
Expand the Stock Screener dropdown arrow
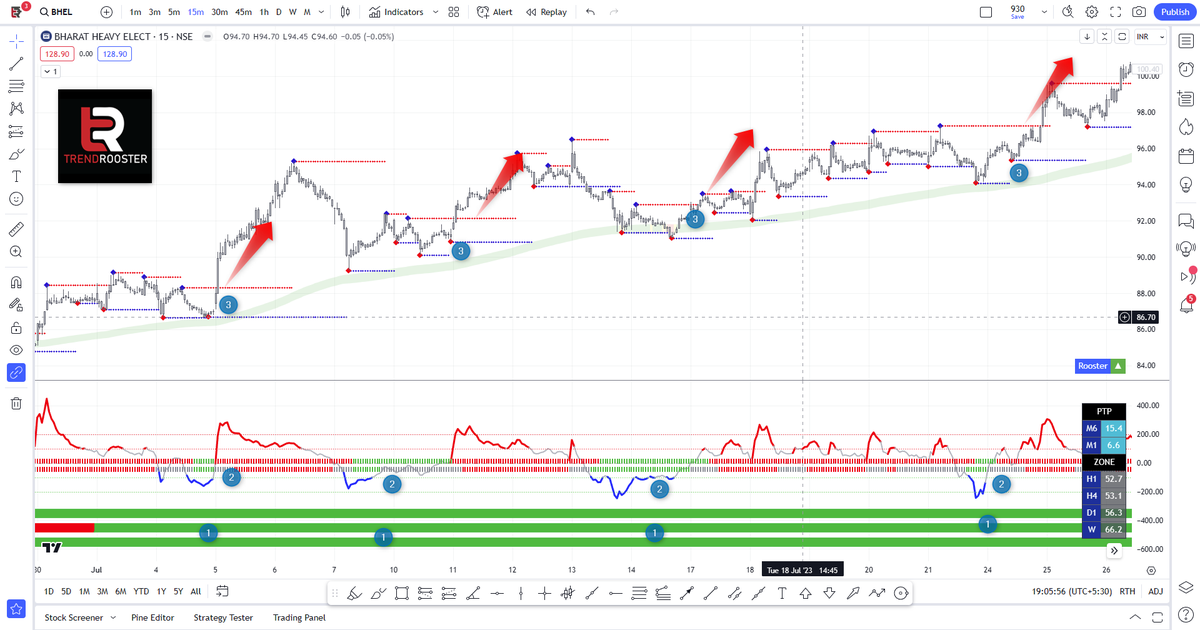tap(111, 618)
